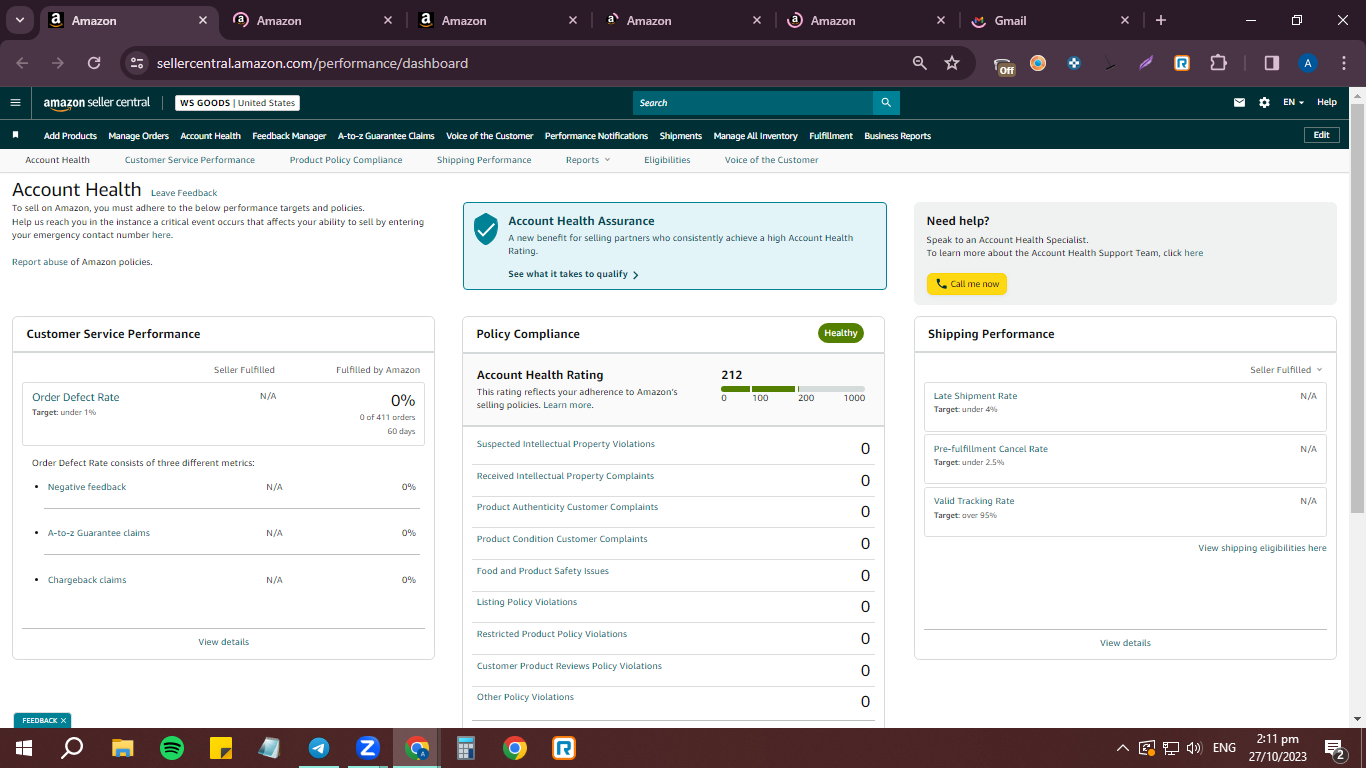Click the zoom magnifier icon in address bar
The image size is (1366, 768).
point(920,63)
